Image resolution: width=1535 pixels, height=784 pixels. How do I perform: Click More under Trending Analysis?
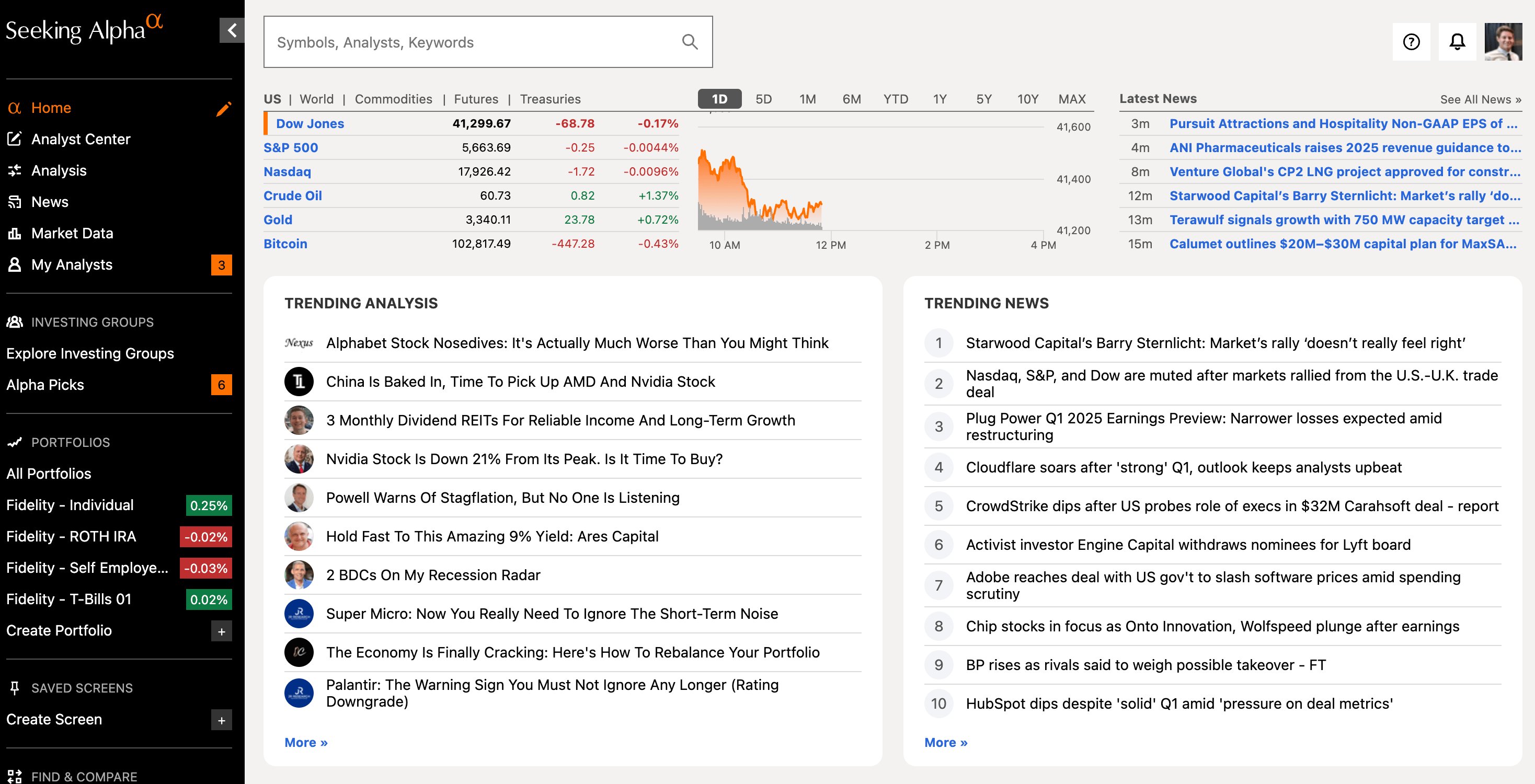coord(306,742)
